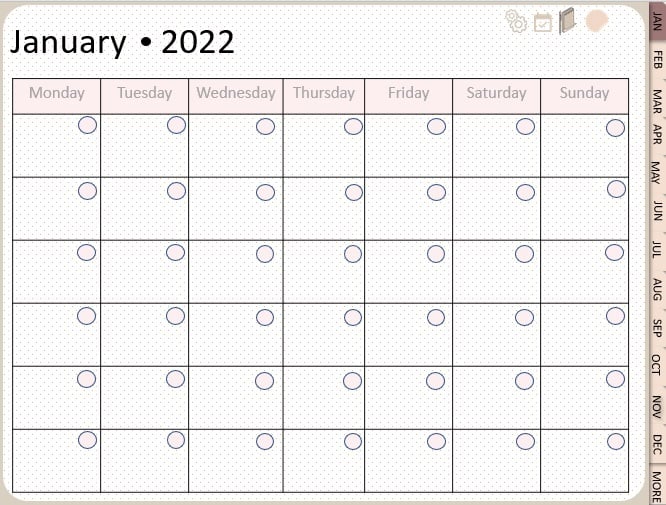The width and height of the screenshot is (666, 505).
Task: Switch to the JUN tab
Action: [657, 210]
